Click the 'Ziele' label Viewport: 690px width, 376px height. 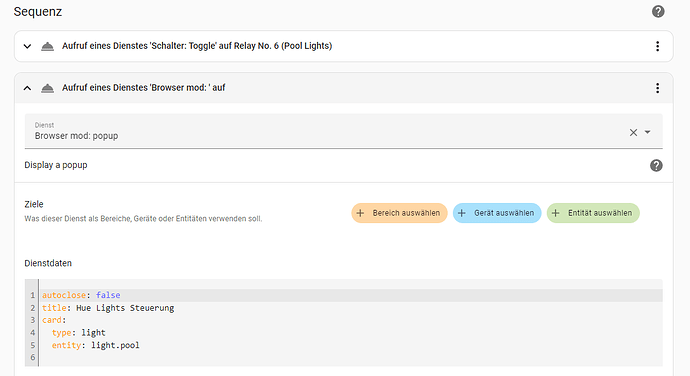pos(34,204)
